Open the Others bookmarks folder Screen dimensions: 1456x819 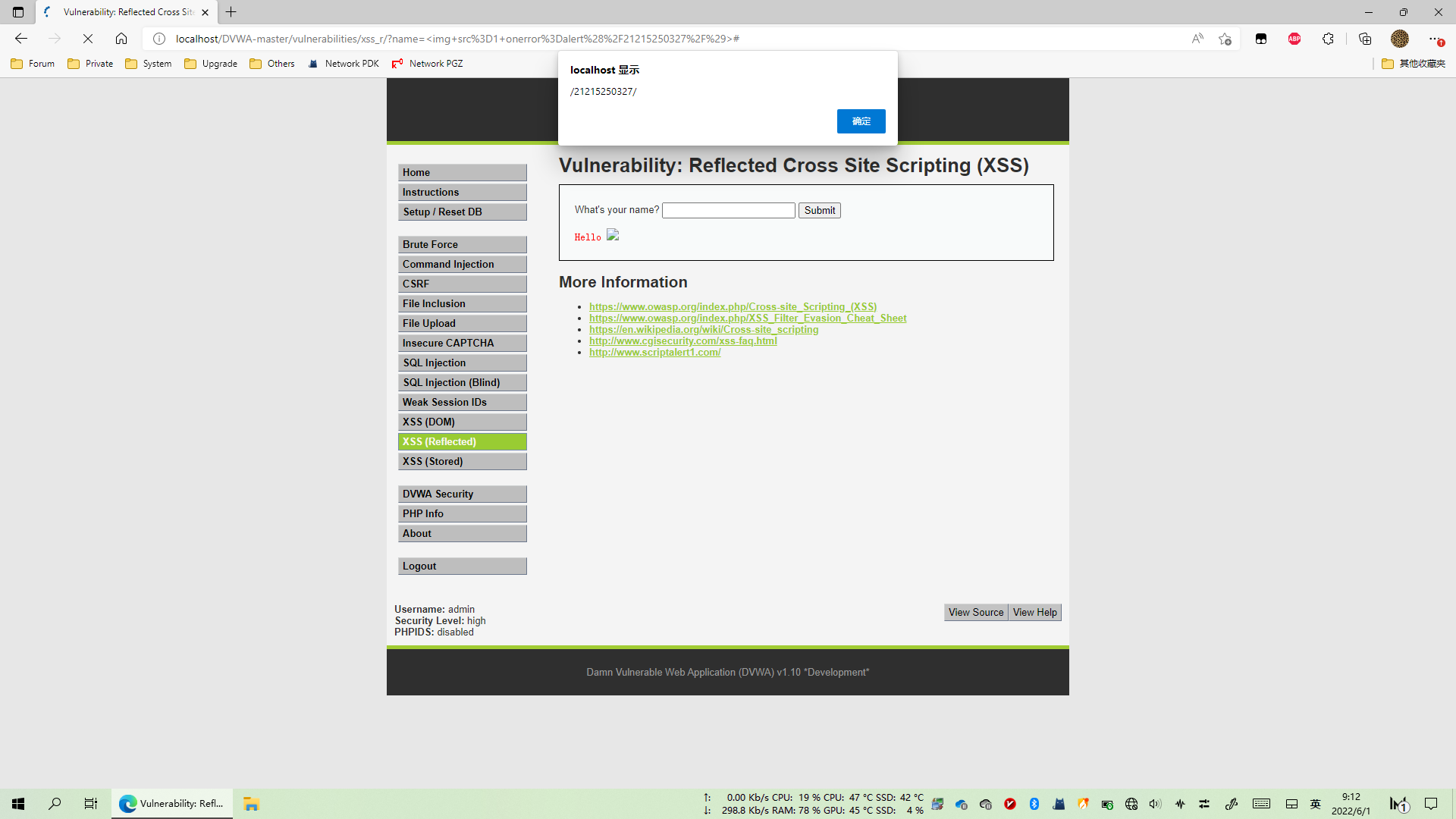coord(272,64)
